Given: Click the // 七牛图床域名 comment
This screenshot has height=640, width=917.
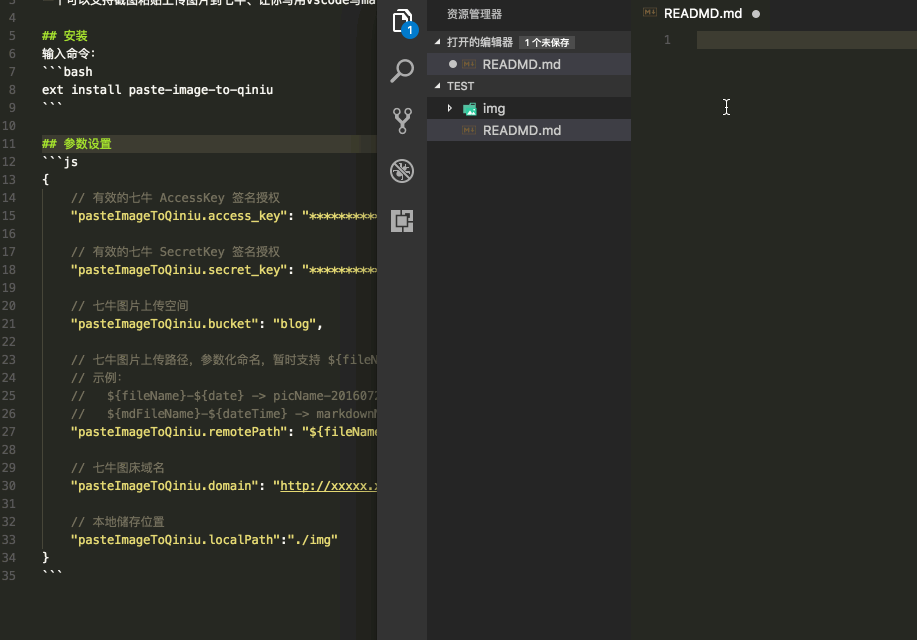Looking at the screenshot, I should pos(118,468).
